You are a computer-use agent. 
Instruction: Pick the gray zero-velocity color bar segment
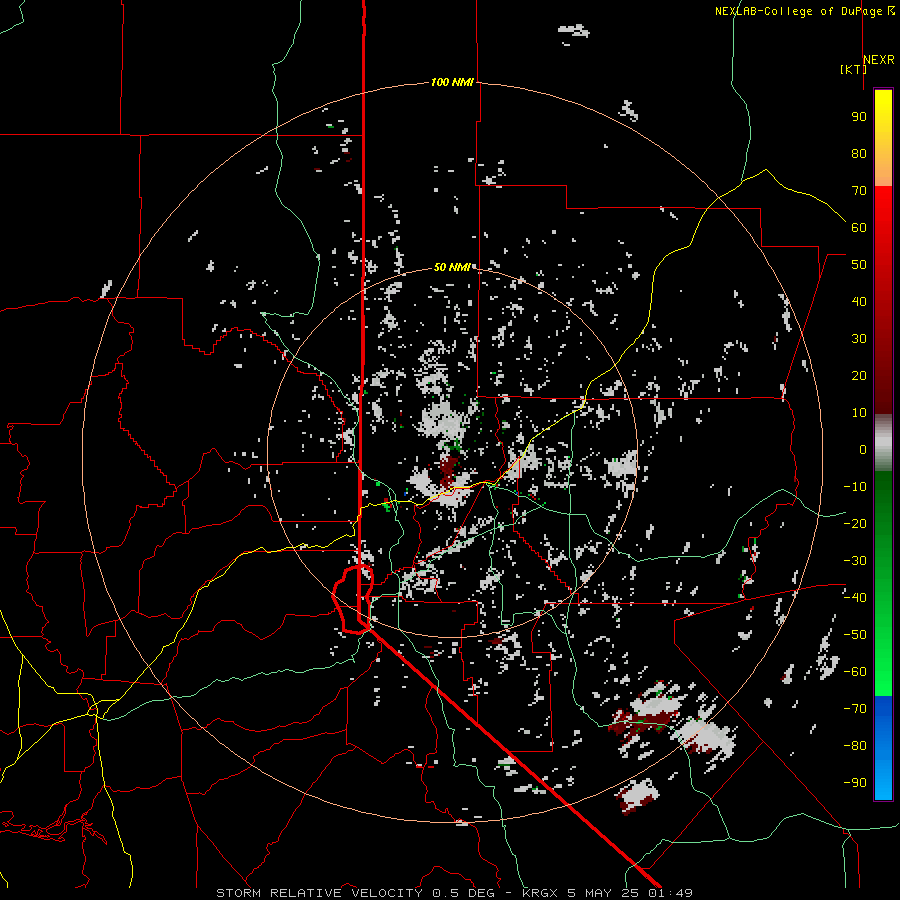click(x=883, y=443)
